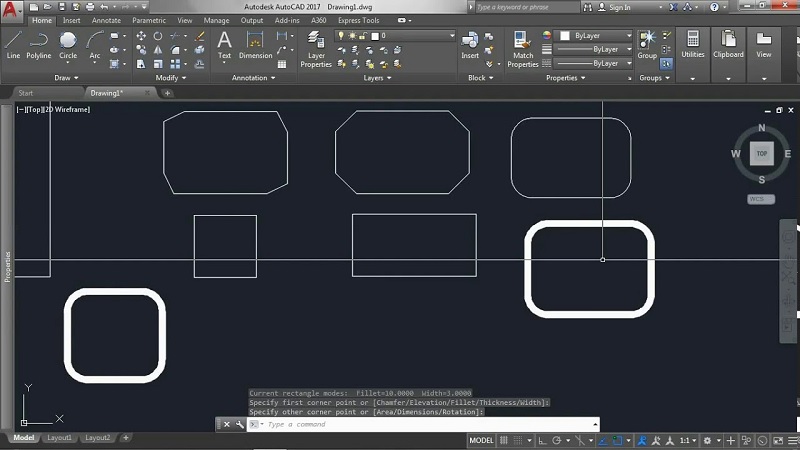This screenshot has height=450, width=800.
Task: Open the annotation scale 1:1 dropdown
Action: [688, 440]
